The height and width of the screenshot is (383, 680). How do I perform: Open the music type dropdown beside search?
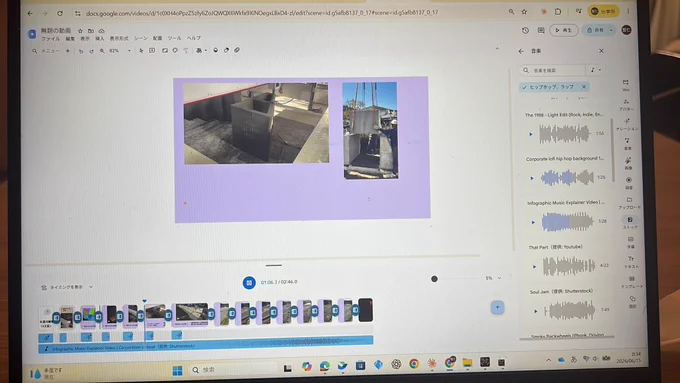[x=595, y=70]
